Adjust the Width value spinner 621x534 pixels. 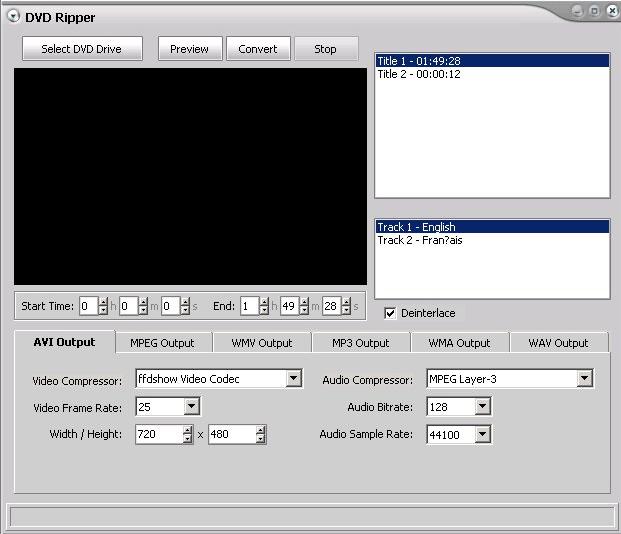(x=188, y=434)
